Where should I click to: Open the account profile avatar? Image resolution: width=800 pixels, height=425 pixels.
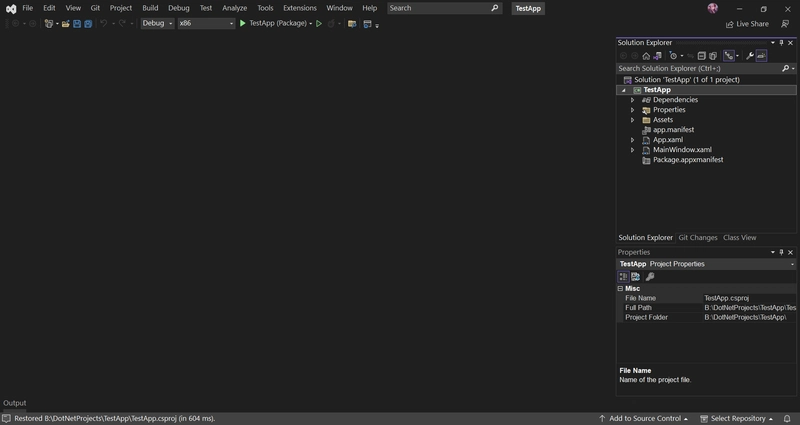click(713, 8)
